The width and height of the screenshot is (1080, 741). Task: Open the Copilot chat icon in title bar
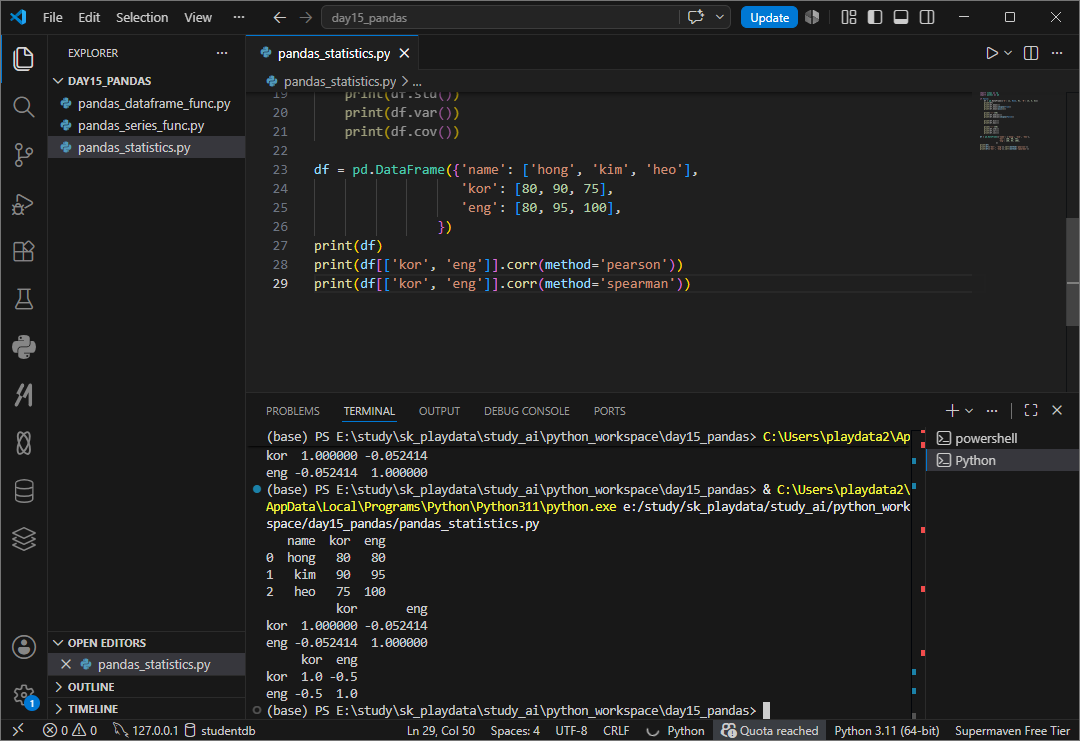click(x=696, y=17)
